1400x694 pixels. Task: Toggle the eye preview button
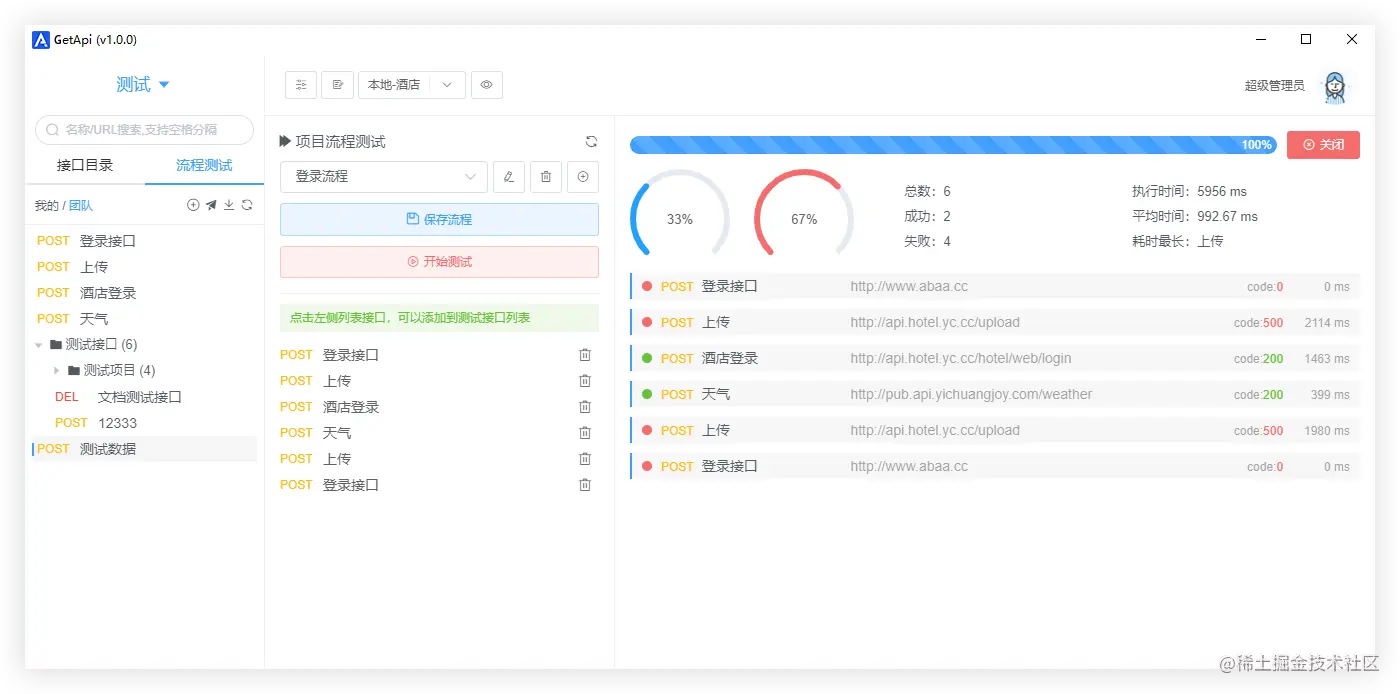[x=487, y=85]
